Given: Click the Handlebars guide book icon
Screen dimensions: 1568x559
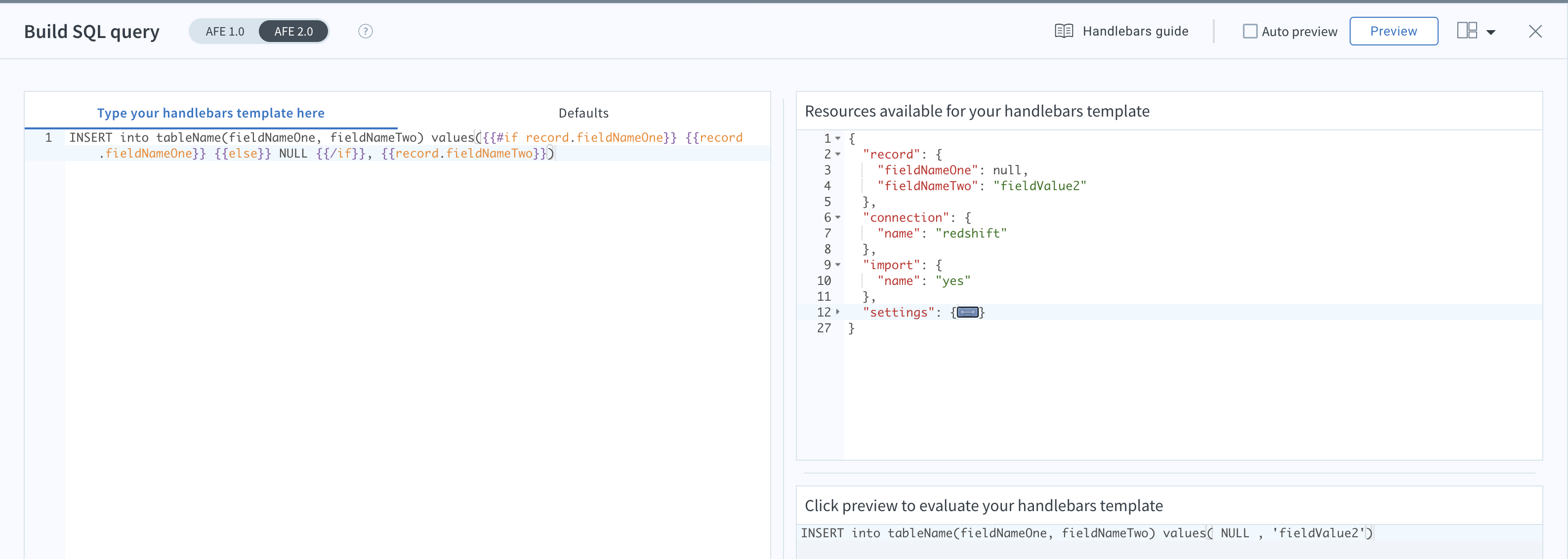Looking at the screenshot, I should pyautogui.click(x=1064, y=31).
